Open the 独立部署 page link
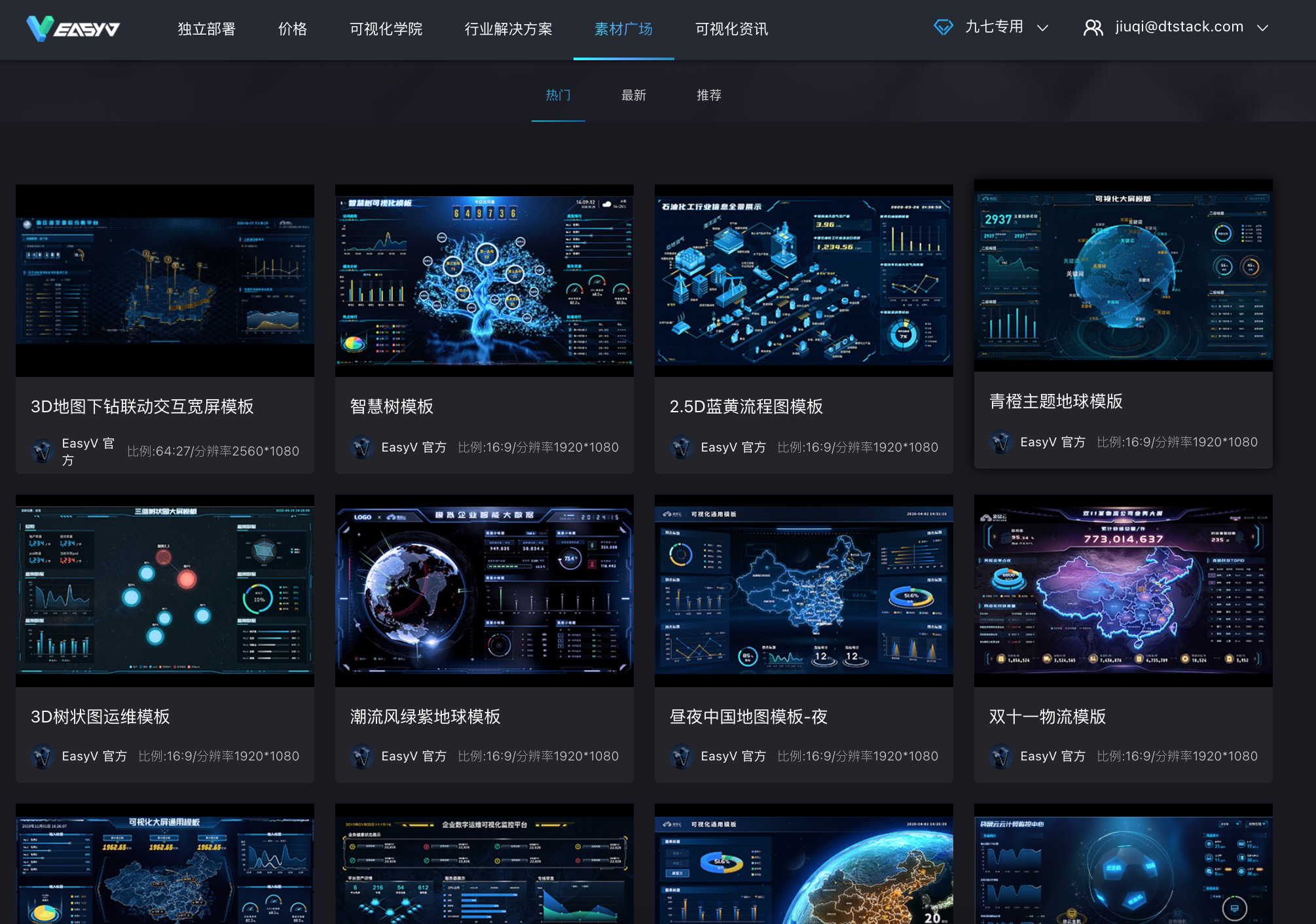The image size is (1316, 924). 206,29
